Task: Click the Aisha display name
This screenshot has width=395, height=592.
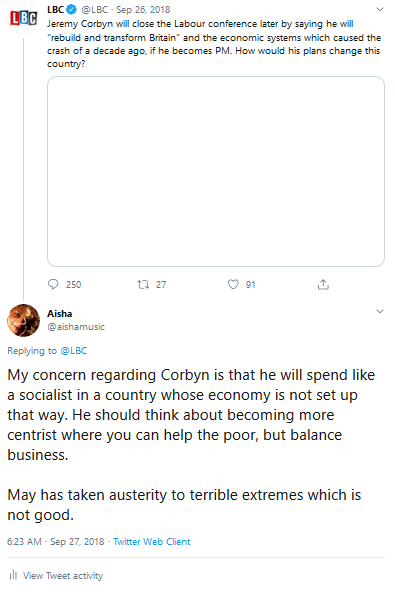Action: 60,314
